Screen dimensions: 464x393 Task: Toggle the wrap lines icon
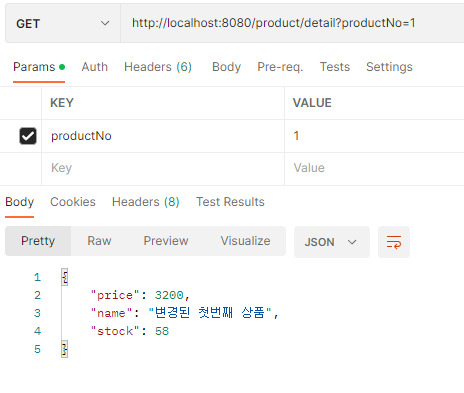tap(394, 242)
